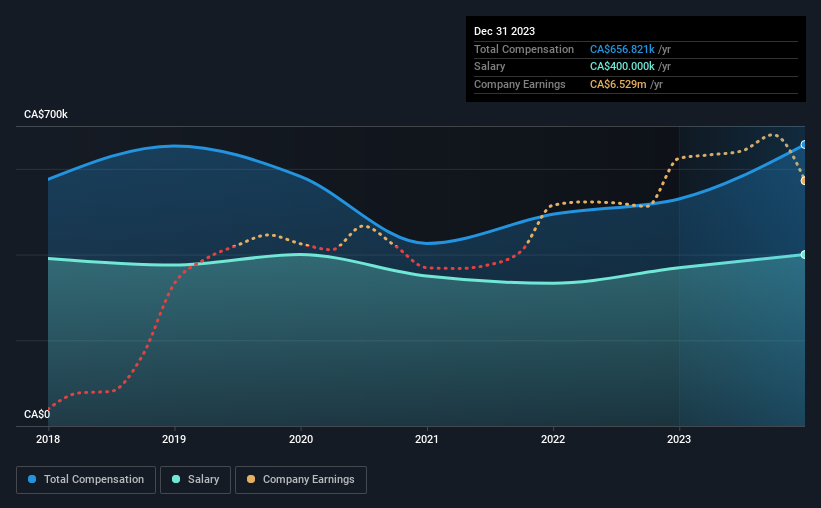Click the orange Company Earnings legend dot

pos(251,479)
